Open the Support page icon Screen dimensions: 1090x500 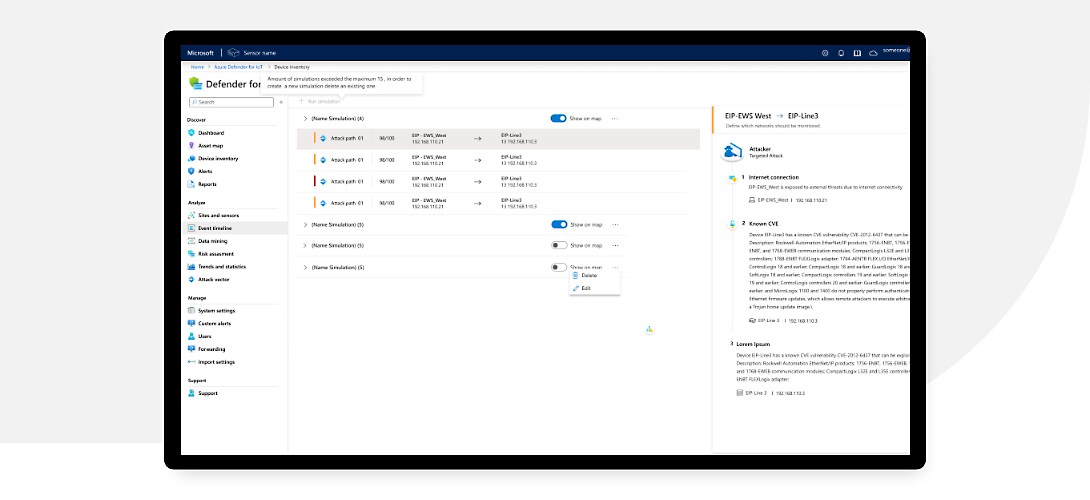(191, 393)
